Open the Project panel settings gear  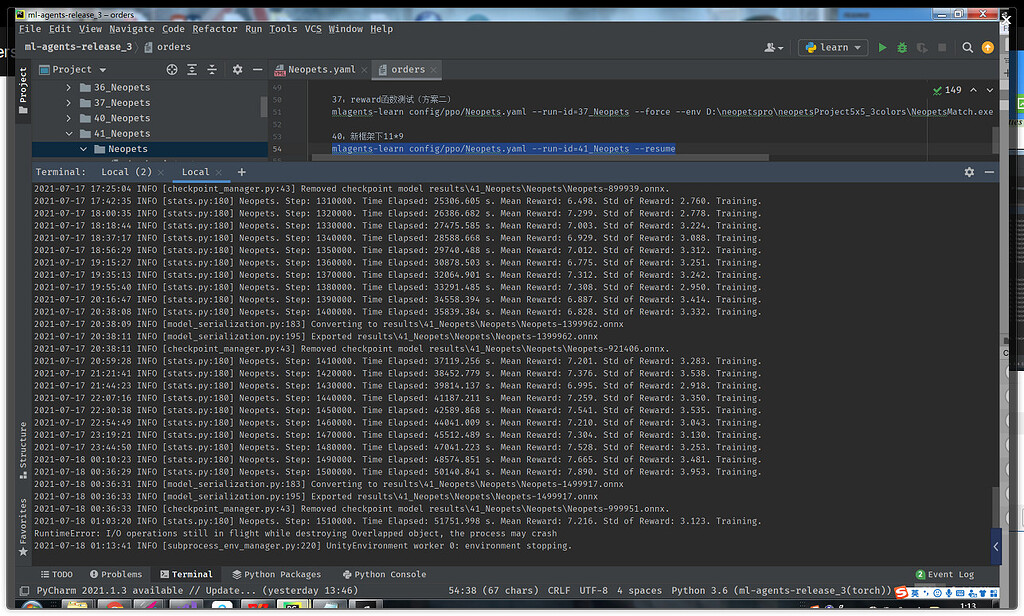(x=236, y=69)
